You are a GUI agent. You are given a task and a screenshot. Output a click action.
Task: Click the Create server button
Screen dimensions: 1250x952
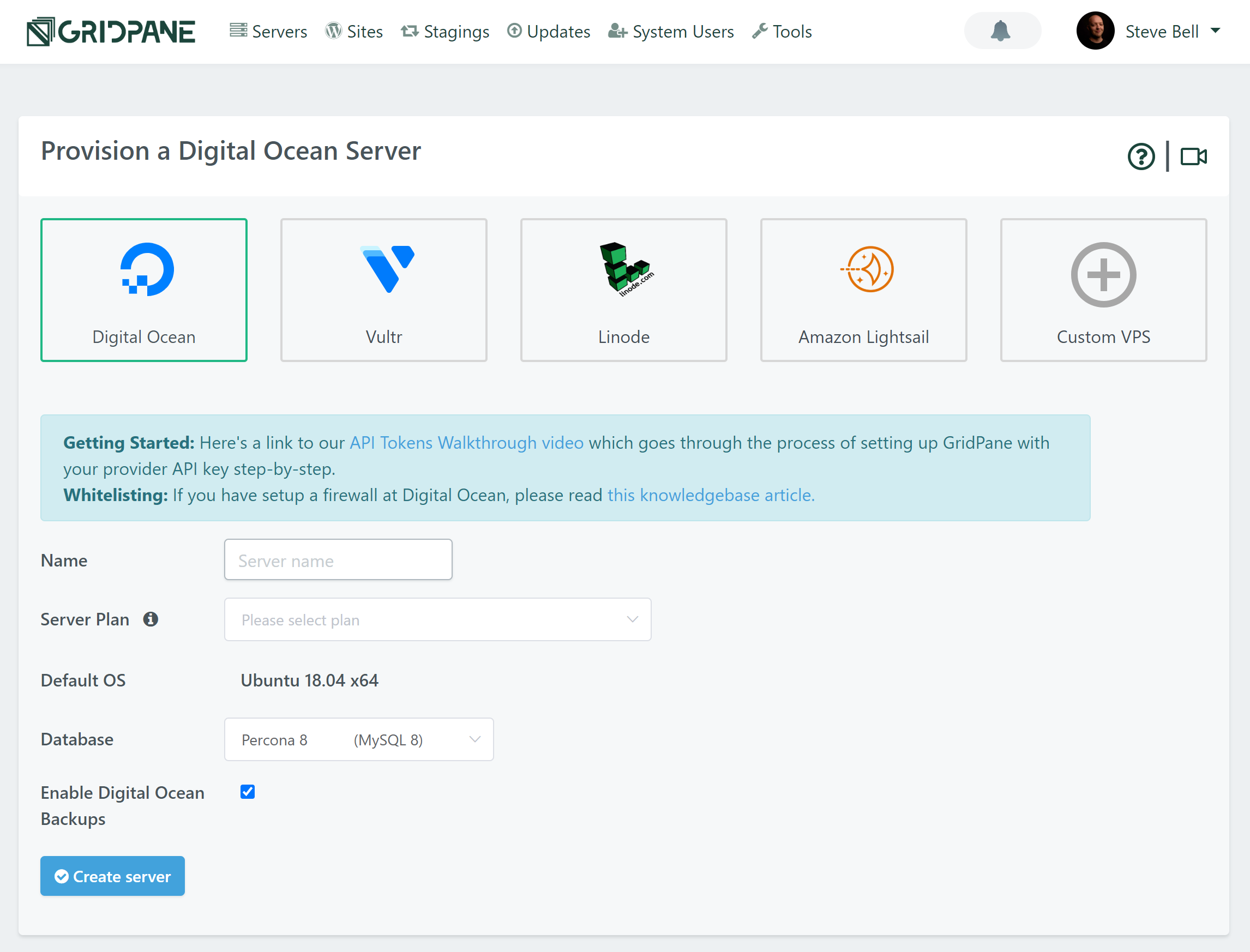click(112, 876)
